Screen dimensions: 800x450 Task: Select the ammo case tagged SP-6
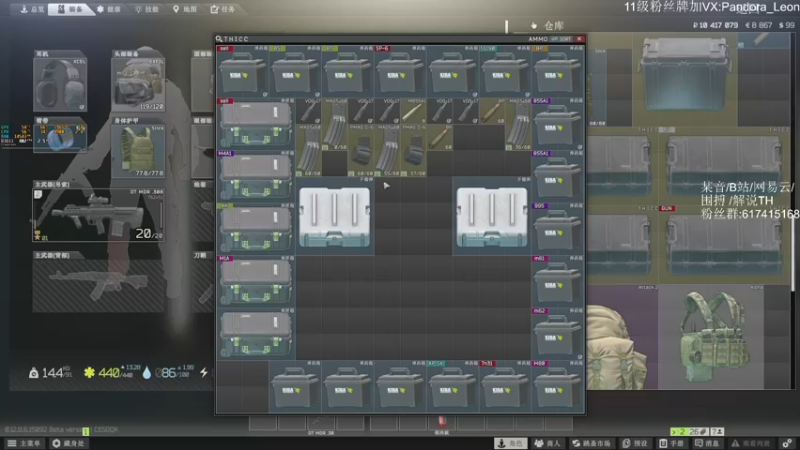pyautogui.click(x=400, y=71)
